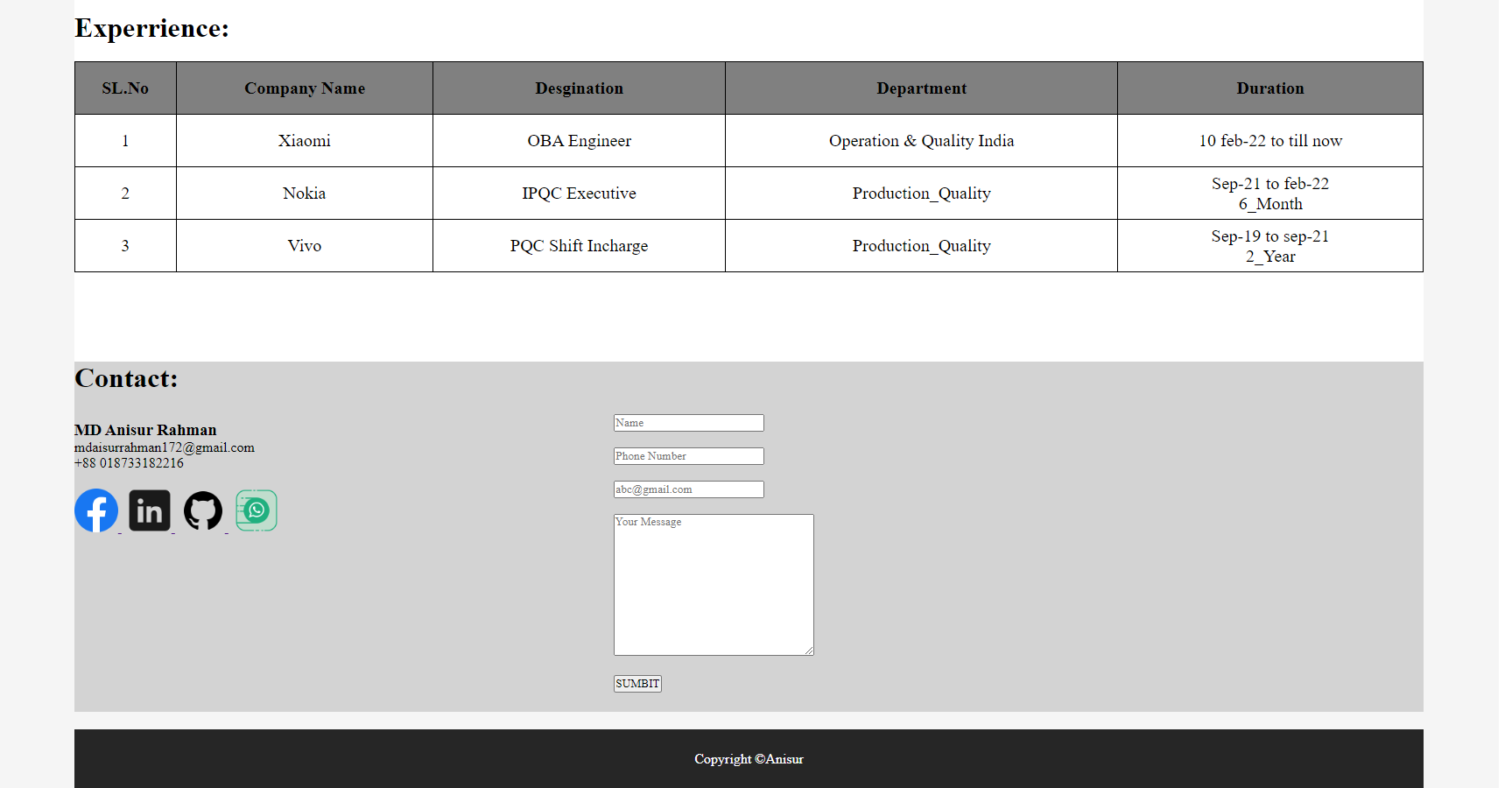Image resolution: width=1512 pixels, height=788 pixels.
Task: Click the MD Anisur Rahman name
Action: click(145, 430)
